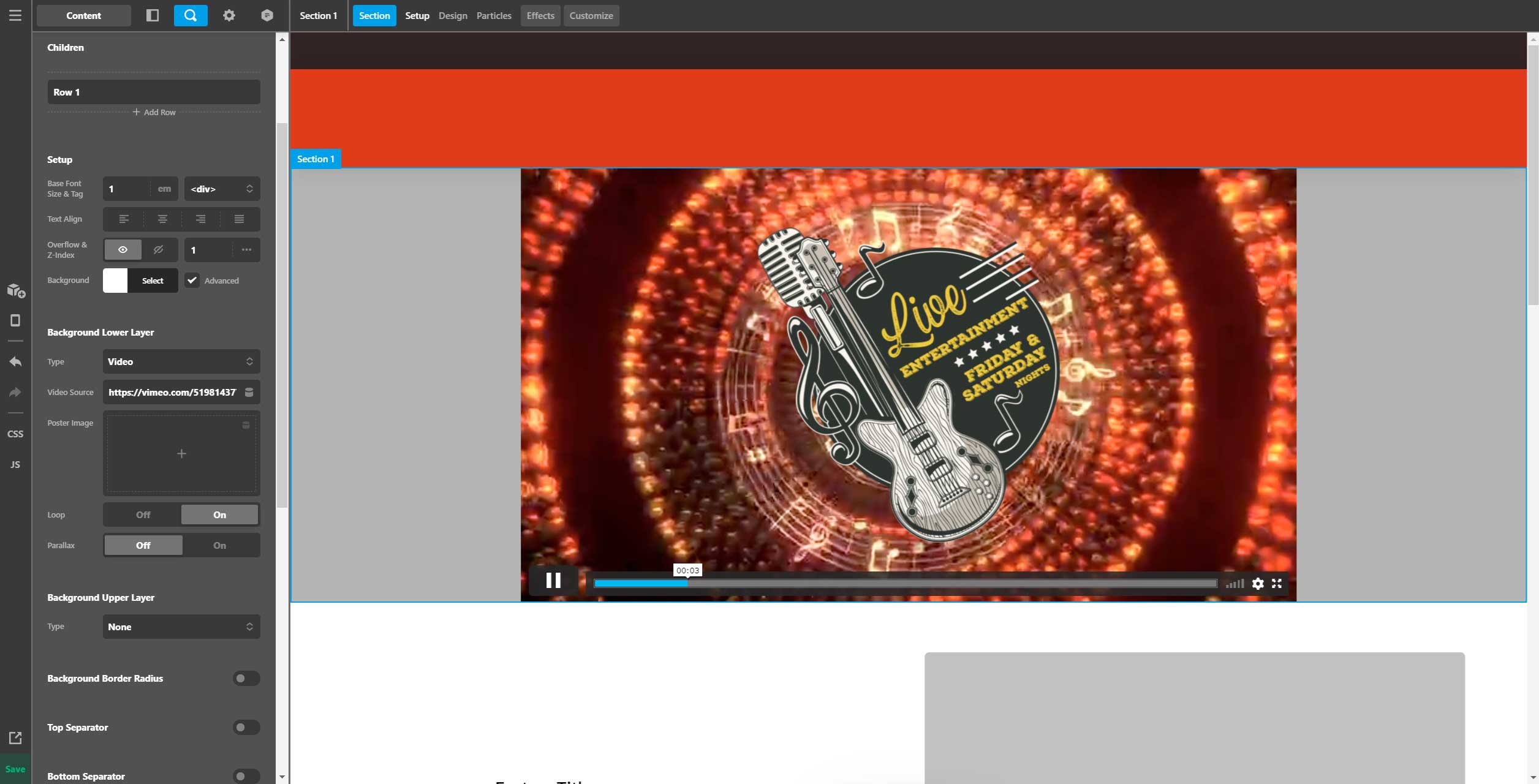Save the page

pos(15,769)
